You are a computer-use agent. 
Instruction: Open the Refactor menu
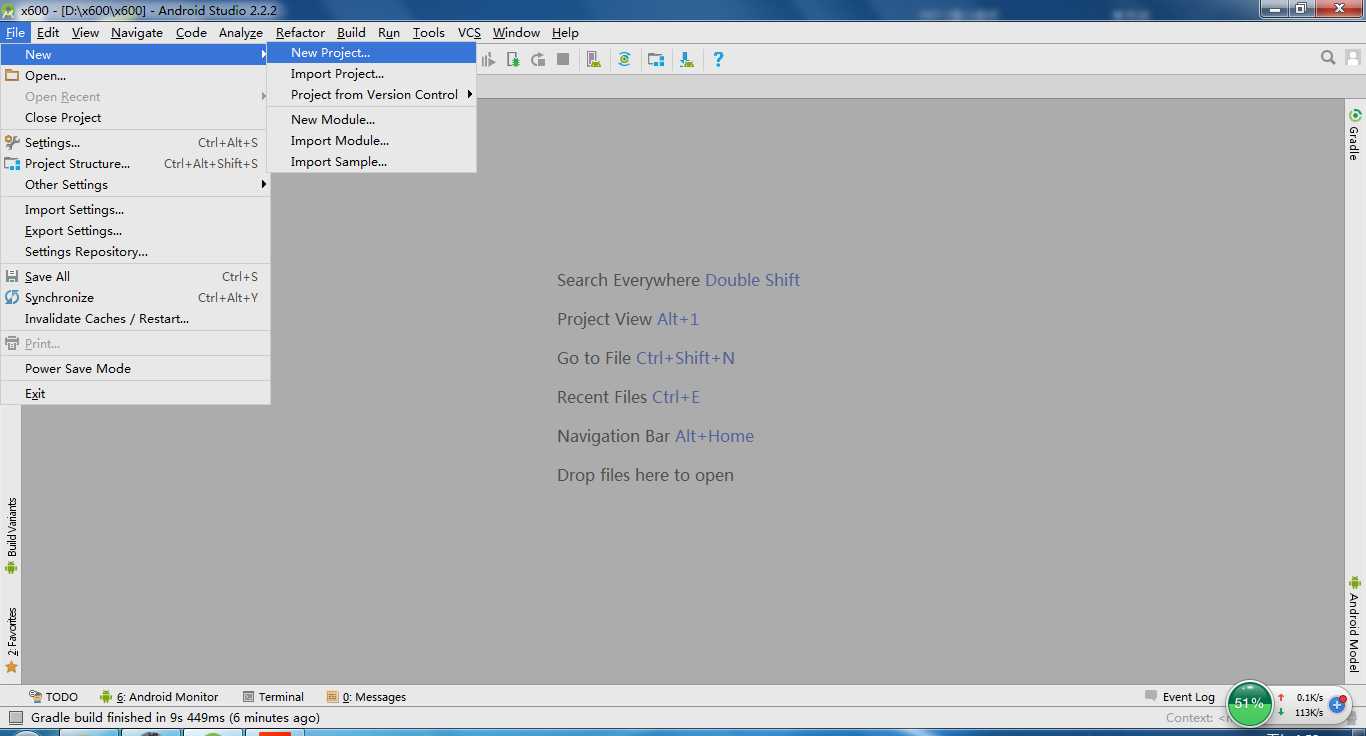tap(300, 33)
